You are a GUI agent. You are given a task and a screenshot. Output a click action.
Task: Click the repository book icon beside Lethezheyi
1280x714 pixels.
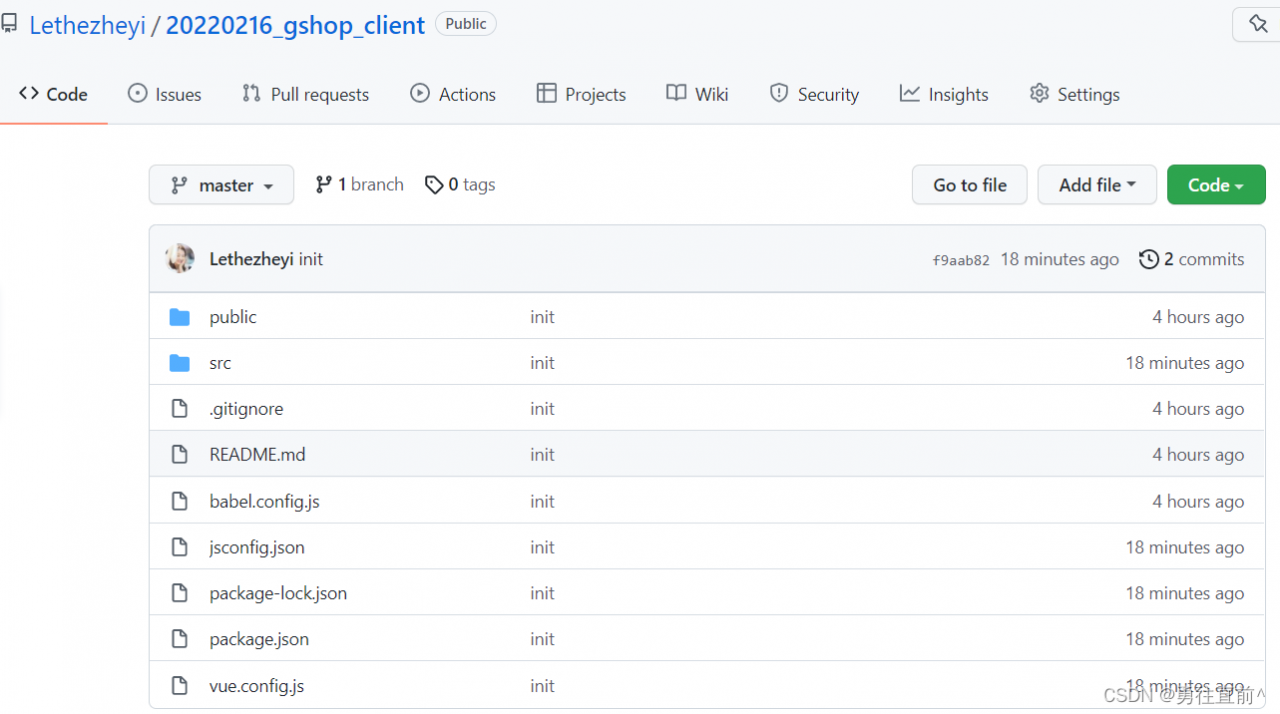point(8,24)
